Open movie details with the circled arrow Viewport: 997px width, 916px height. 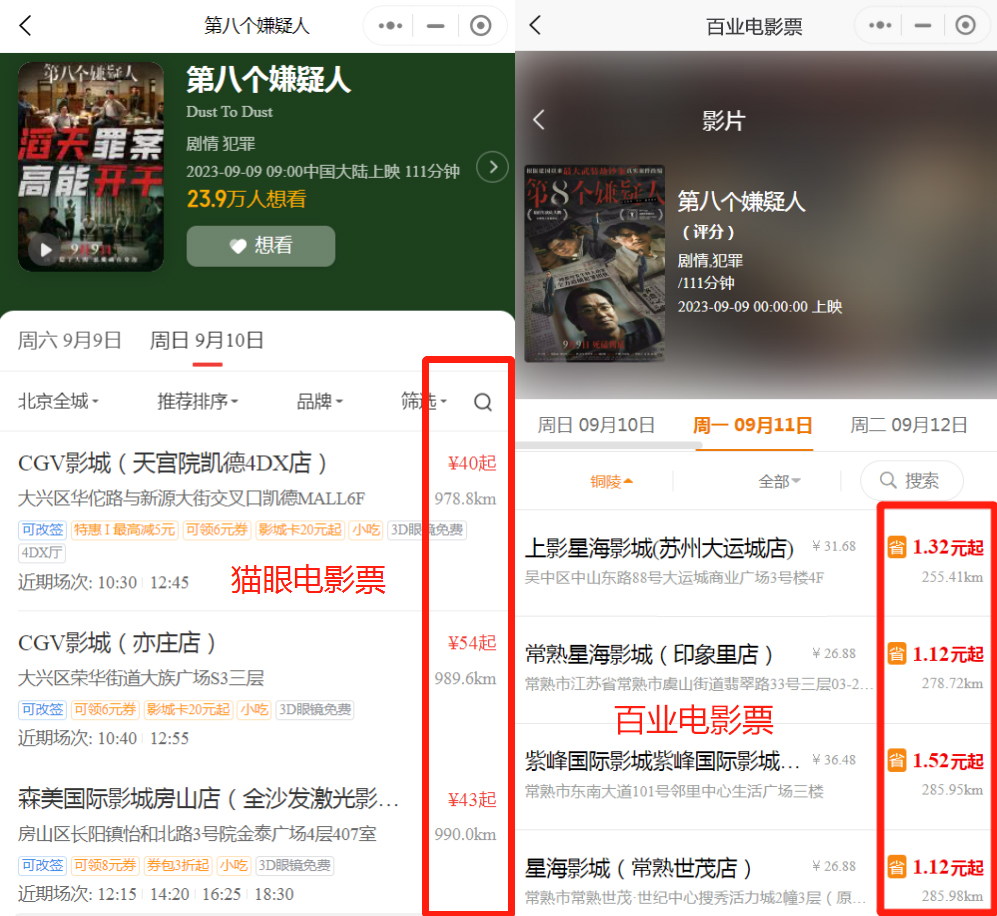tap(493, 167)
